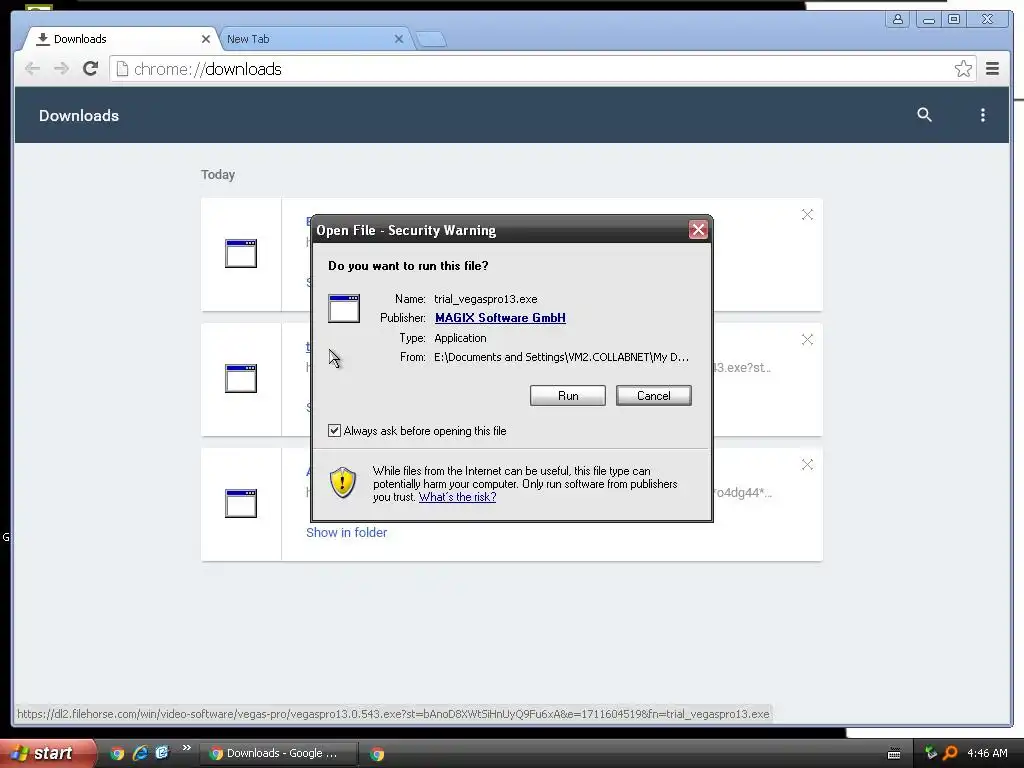Launch Internet Explorer from quick launch
Screen dimensions: 1024x768
tap(140, 753)
